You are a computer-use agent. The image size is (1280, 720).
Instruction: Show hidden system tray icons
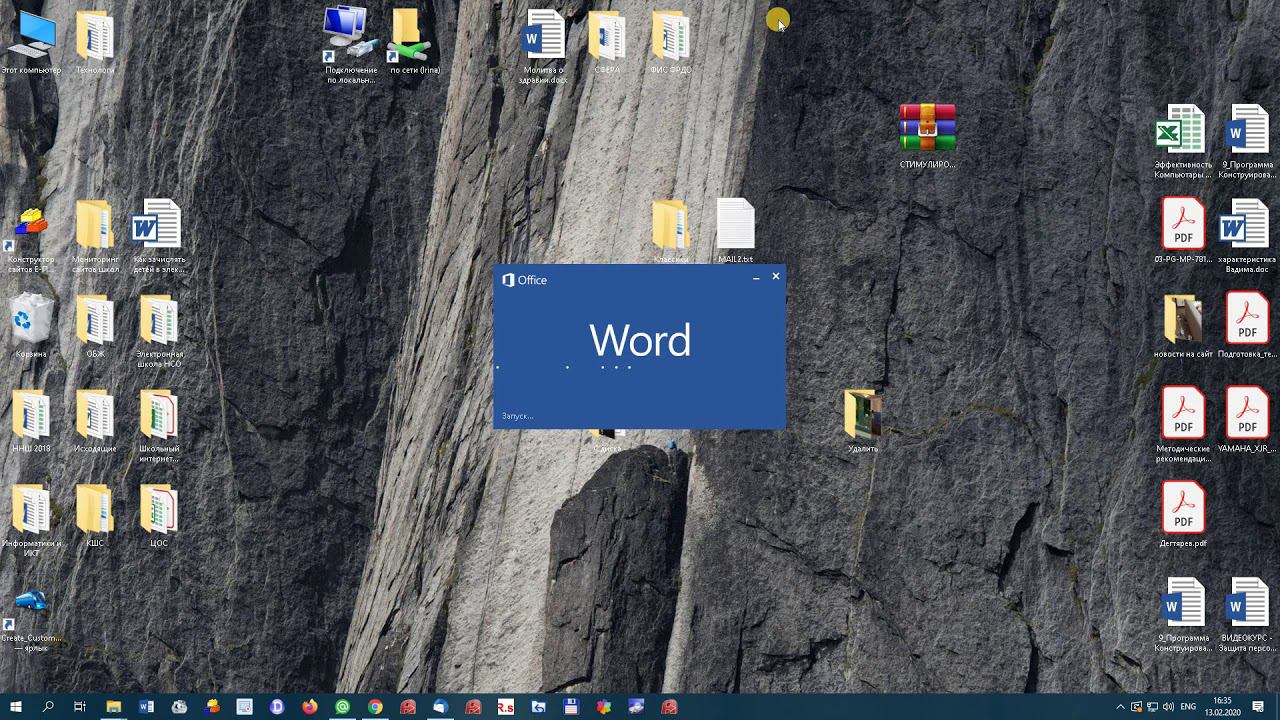1120,707
